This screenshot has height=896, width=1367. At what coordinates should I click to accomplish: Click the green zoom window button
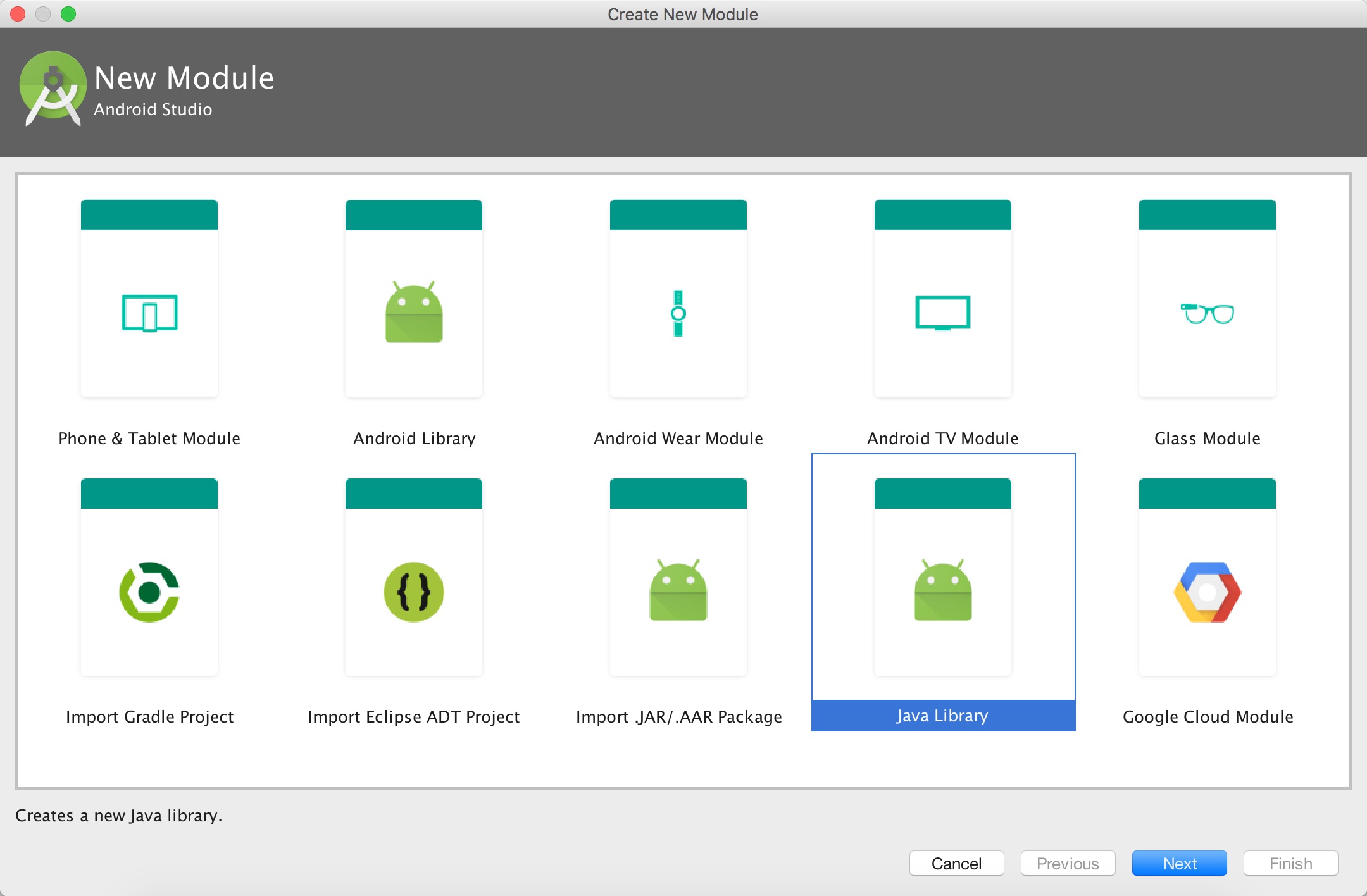(68, 14)
